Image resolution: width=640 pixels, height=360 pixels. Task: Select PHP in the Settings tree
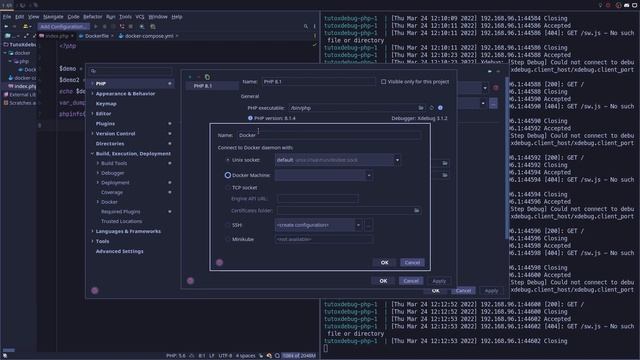tap(131, 83)
